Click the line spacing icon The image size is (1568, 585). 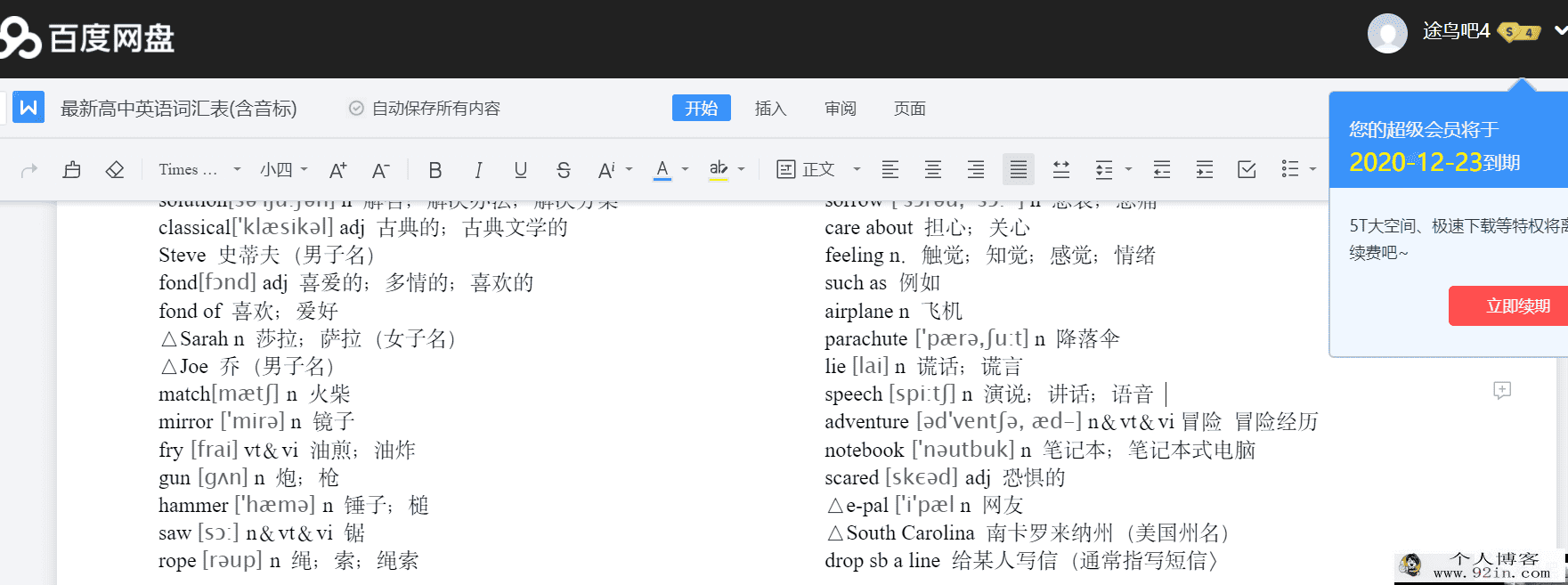(x=1104, y=169)
